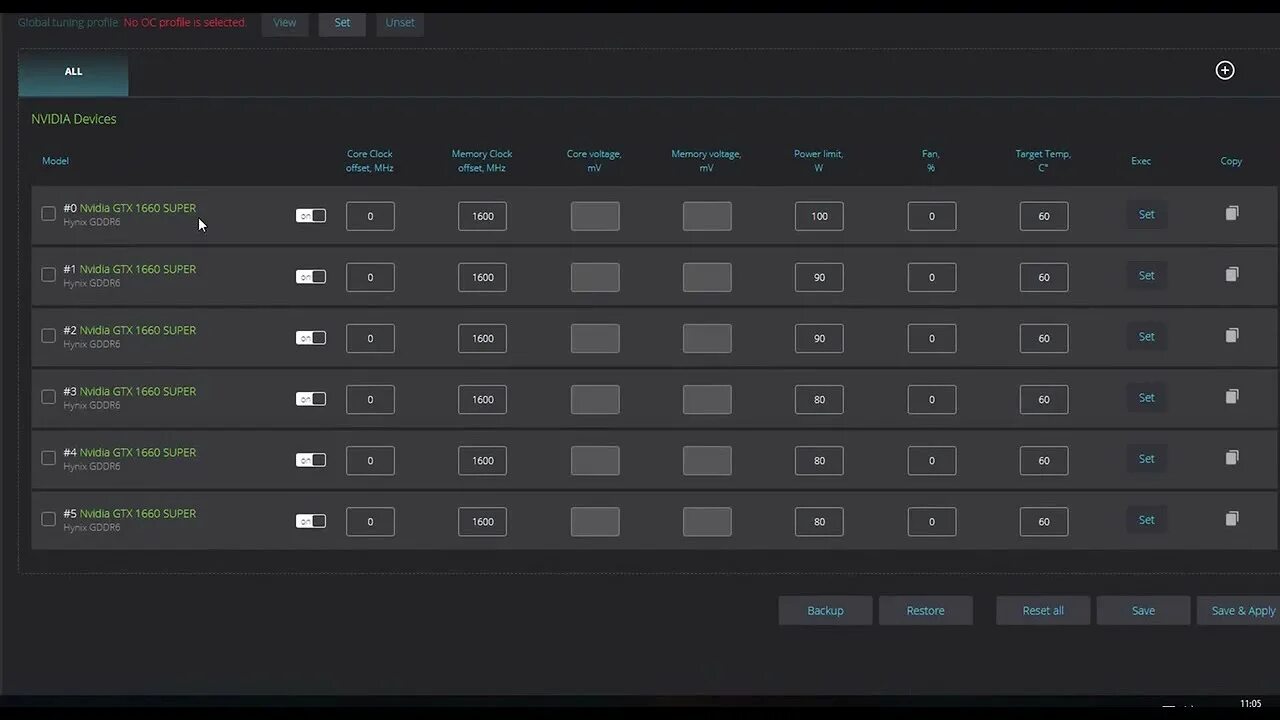Focus Target Temp field for GPU #5

1044,521
